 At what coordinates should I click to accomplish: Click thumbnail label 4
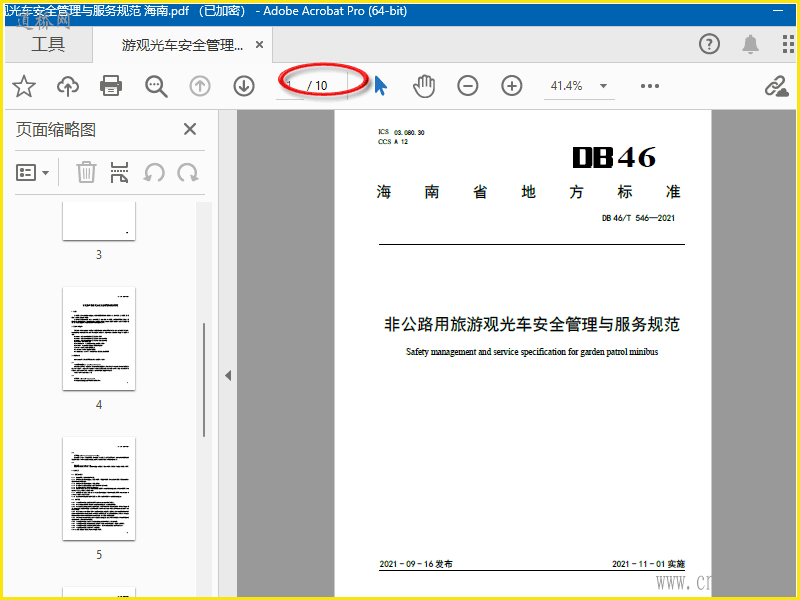point(99,405)
